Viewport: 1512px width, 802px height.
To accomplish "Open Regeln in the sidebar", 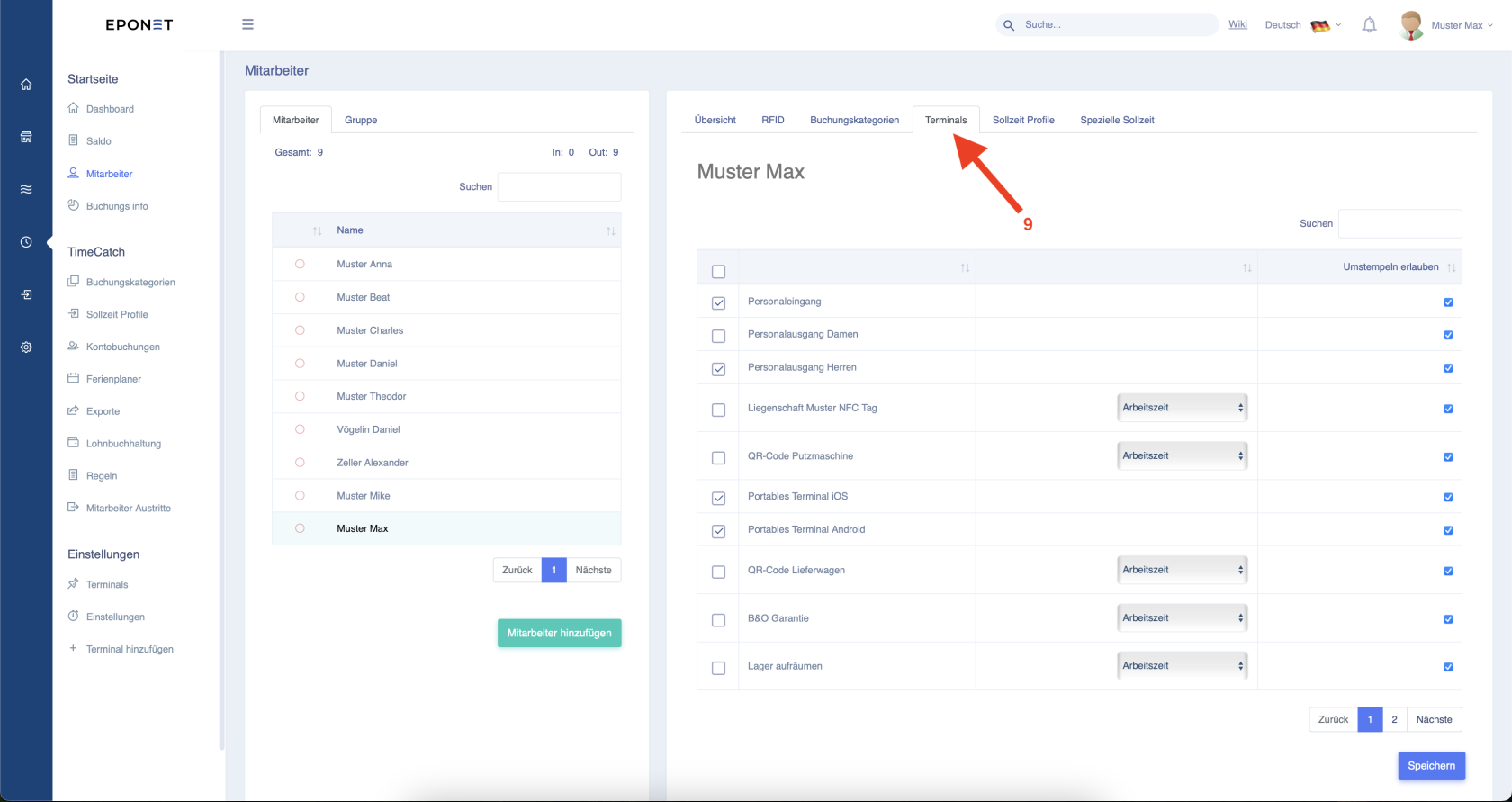I will pyautogui.click(x=102, y=476).
